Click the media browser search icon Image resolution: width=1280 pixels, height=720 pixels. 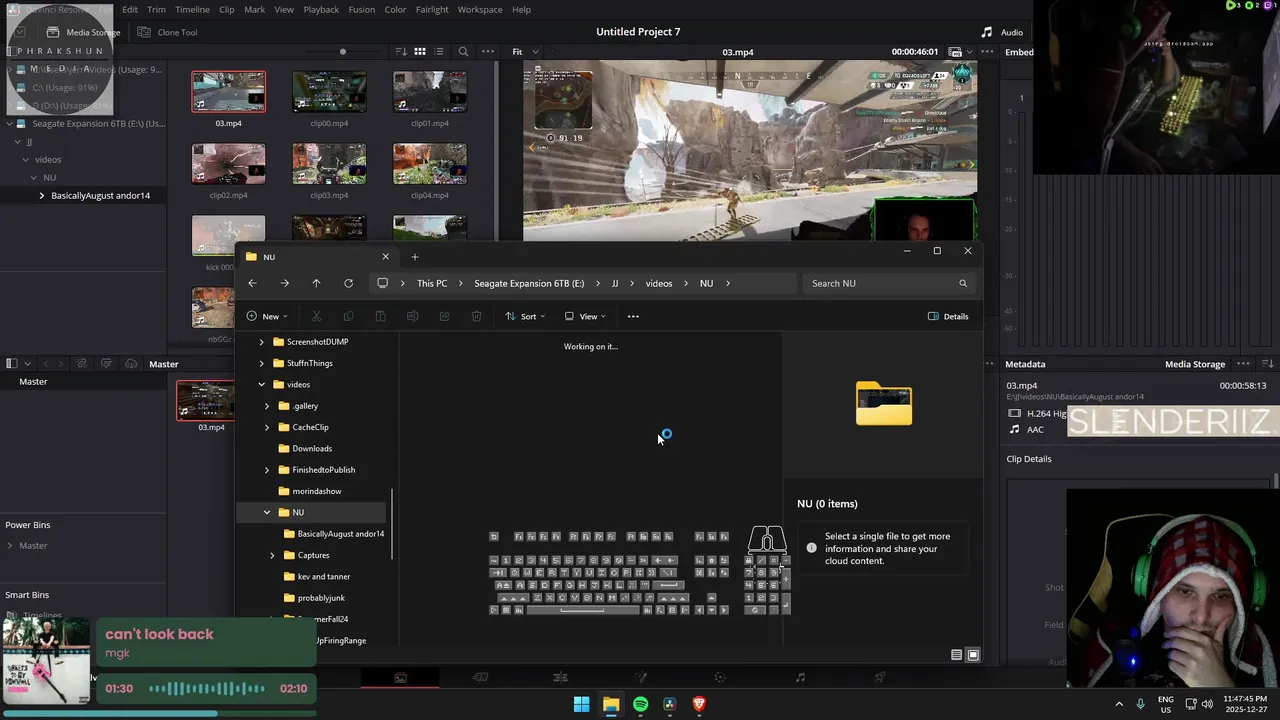(463, 51)
